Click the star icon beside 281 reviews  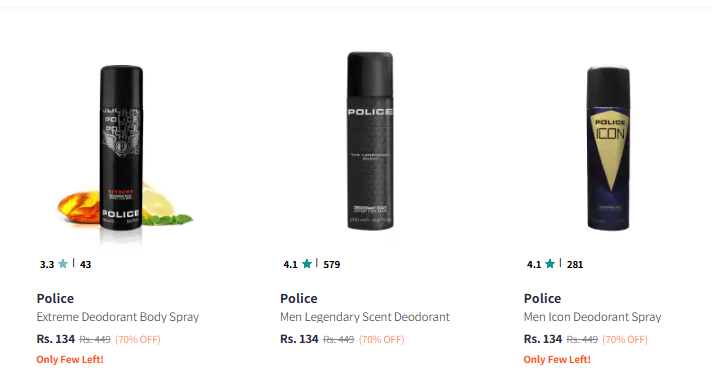click(x=550, y=263)
